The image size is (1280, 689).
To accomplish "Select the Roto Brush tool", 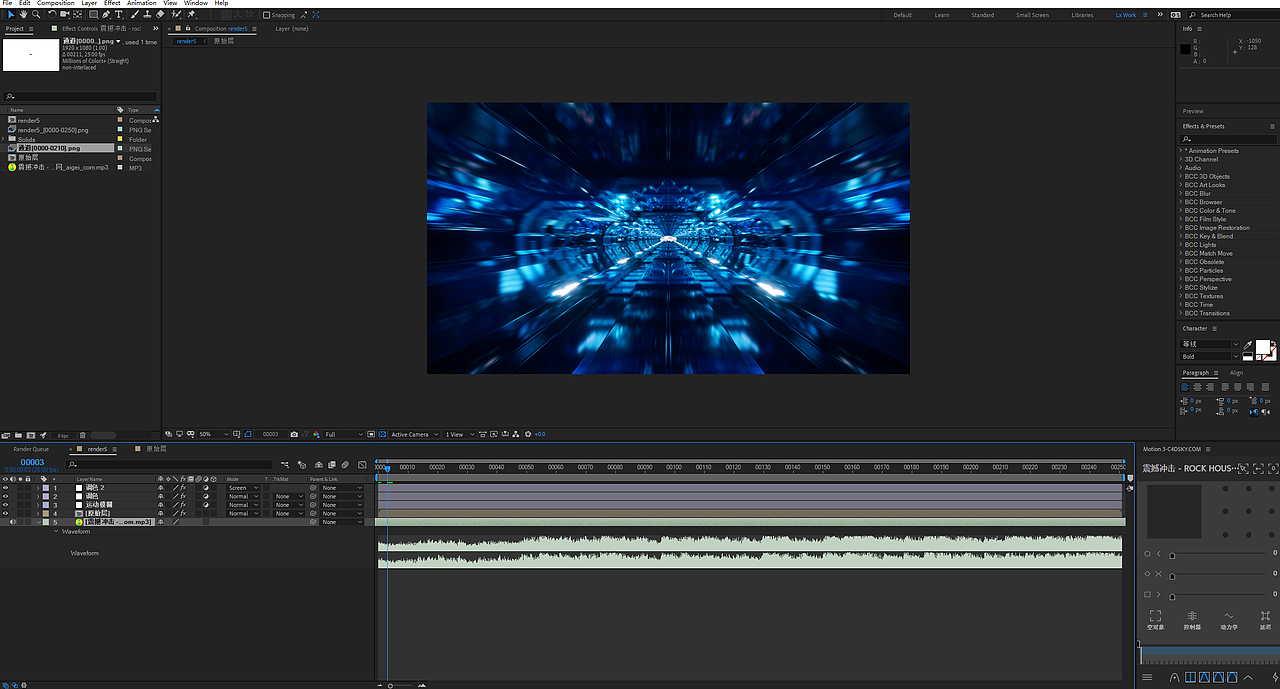I will point(176,15).
